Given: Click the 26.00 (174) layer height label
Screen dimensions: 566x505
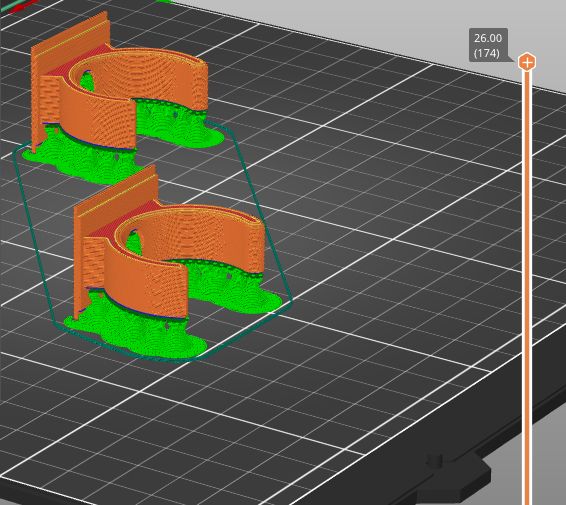Looking at the screenshot, I should 488,45.
